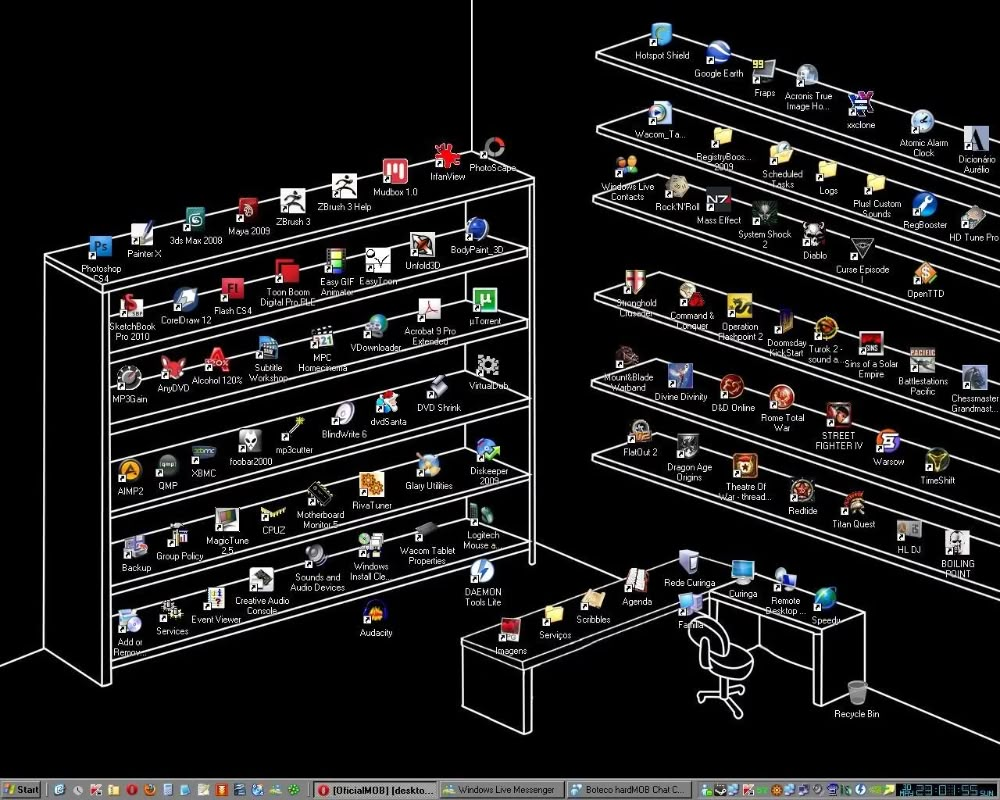Open the Photoshop CS4 shortcut
The height and width of the screenshot is (800, 1000).
click(101, 248)
